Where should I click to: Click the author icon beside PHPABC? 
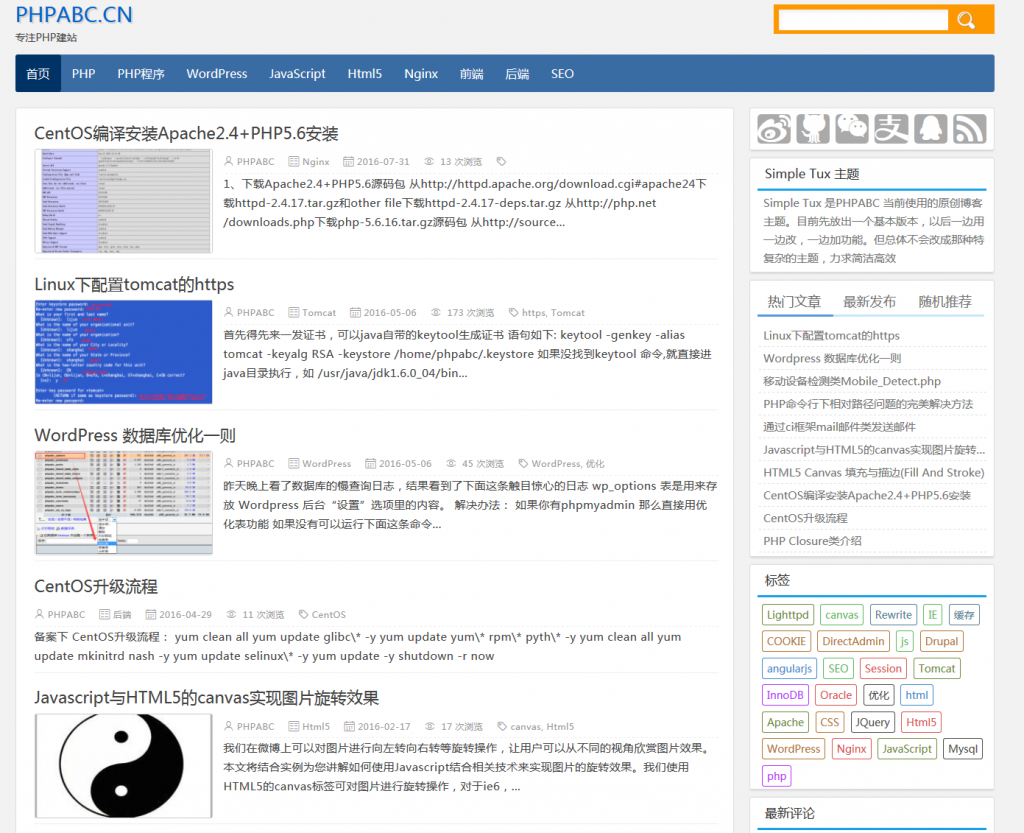coord(230,161)
